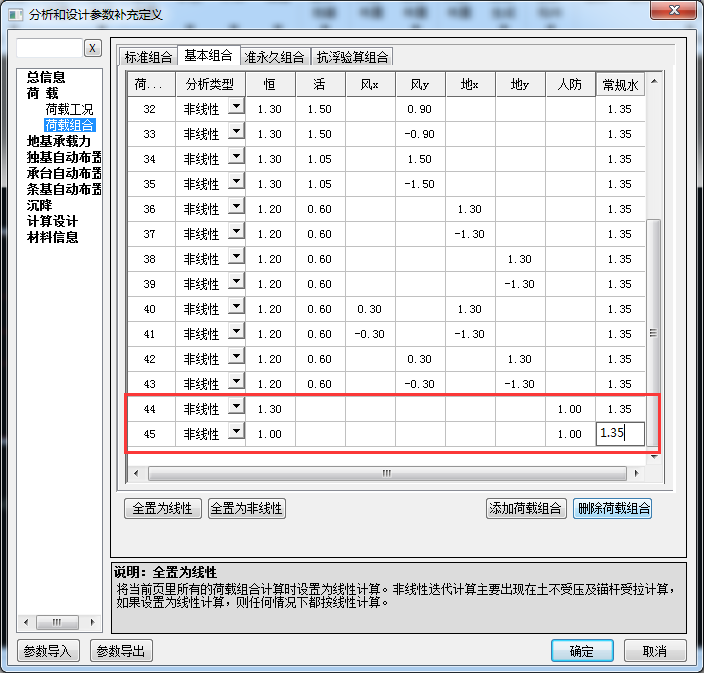This screenshot has height=673, width=704.
Task: Switch to the 抗浮验算组合 tab
Action: click(352, 57)
